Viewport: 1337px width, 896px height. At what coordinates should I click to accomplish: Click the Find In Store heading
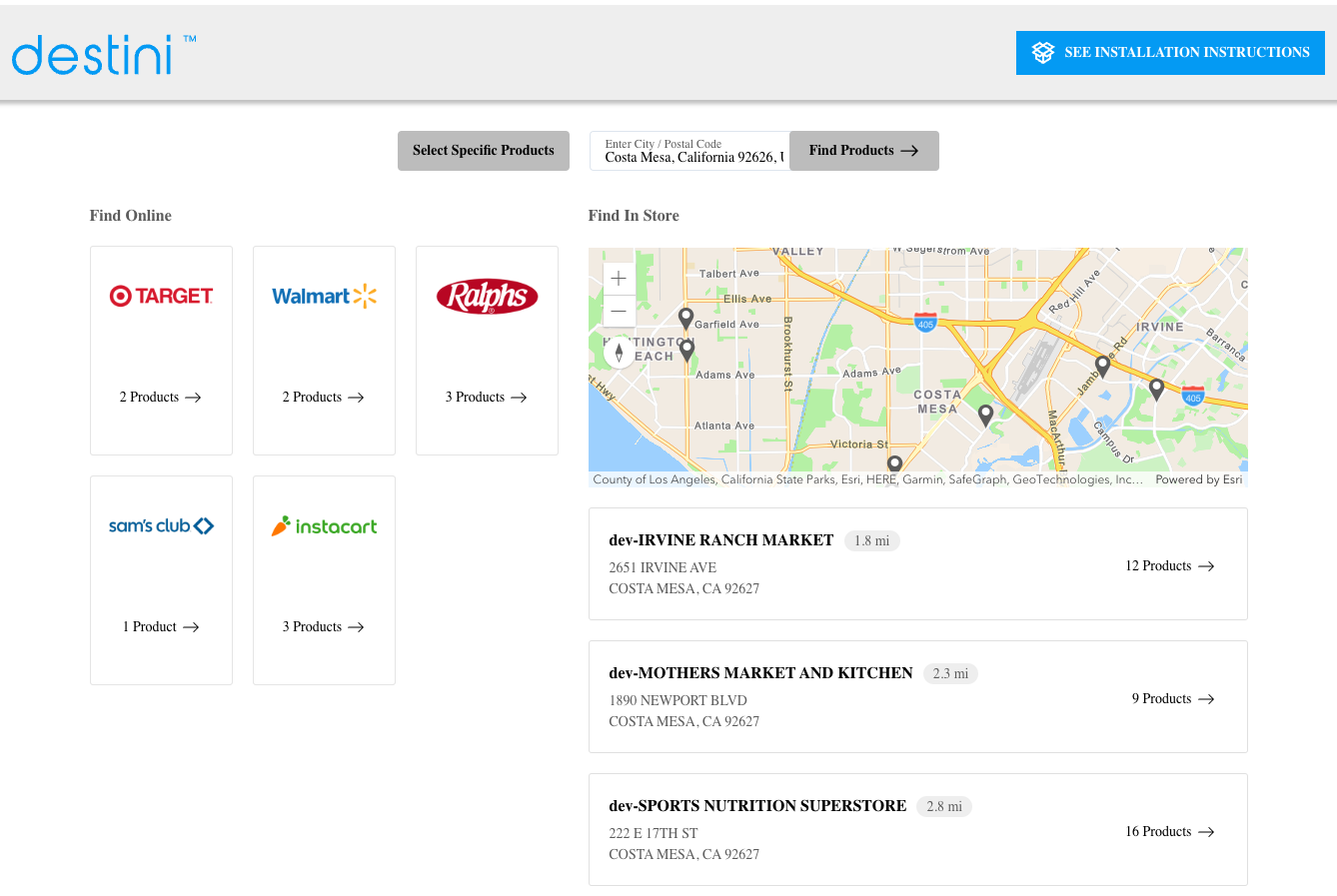coord(634,216)
